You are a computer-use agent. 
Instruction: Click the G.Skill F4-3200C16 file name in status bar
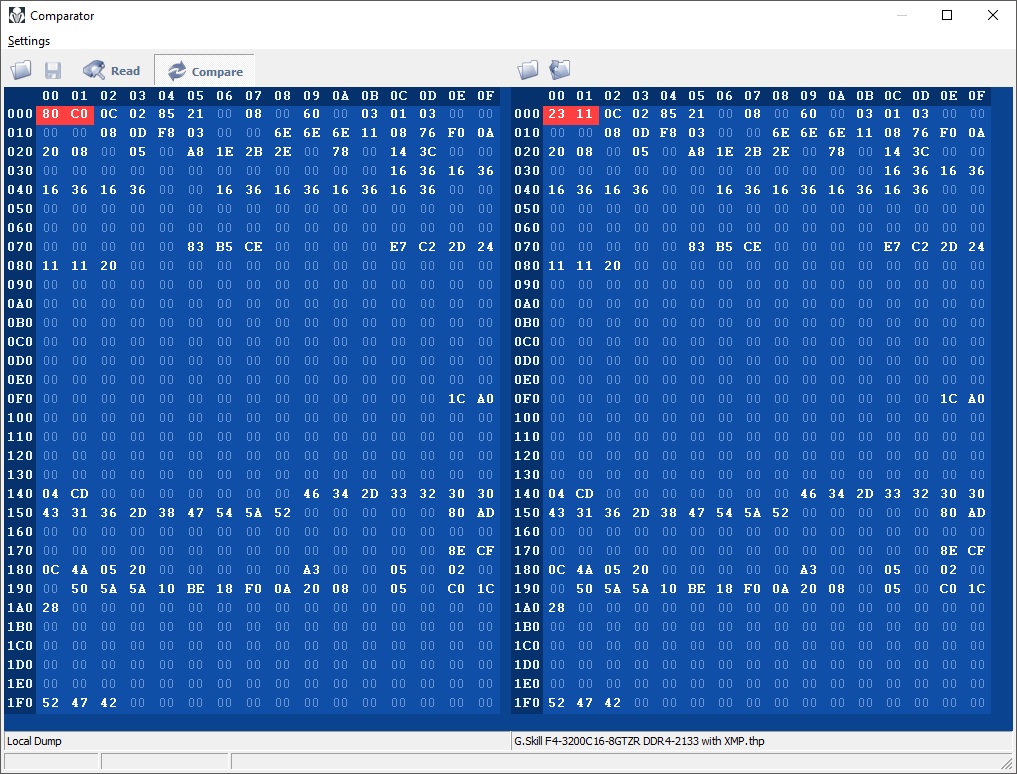point(639,741)
